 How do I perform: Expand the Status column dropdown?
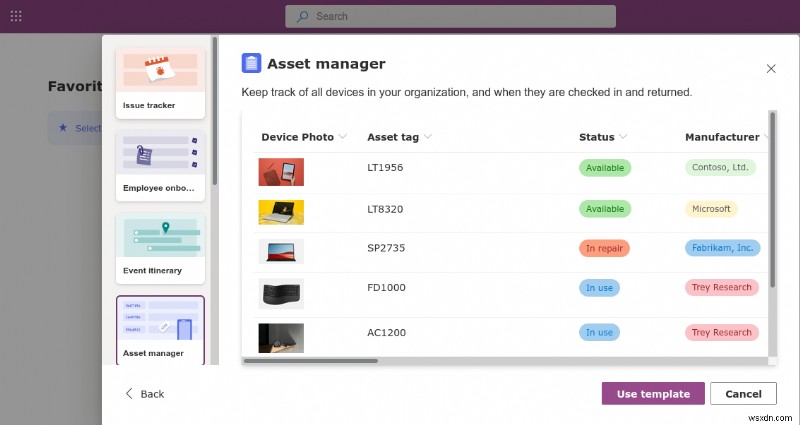tap(623, 137)
